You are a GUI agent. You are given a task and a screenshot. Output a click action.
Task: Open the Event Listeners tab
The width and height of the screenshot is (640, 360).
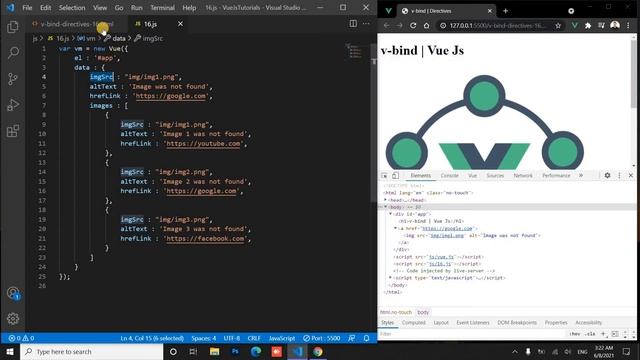click(473, 322)
